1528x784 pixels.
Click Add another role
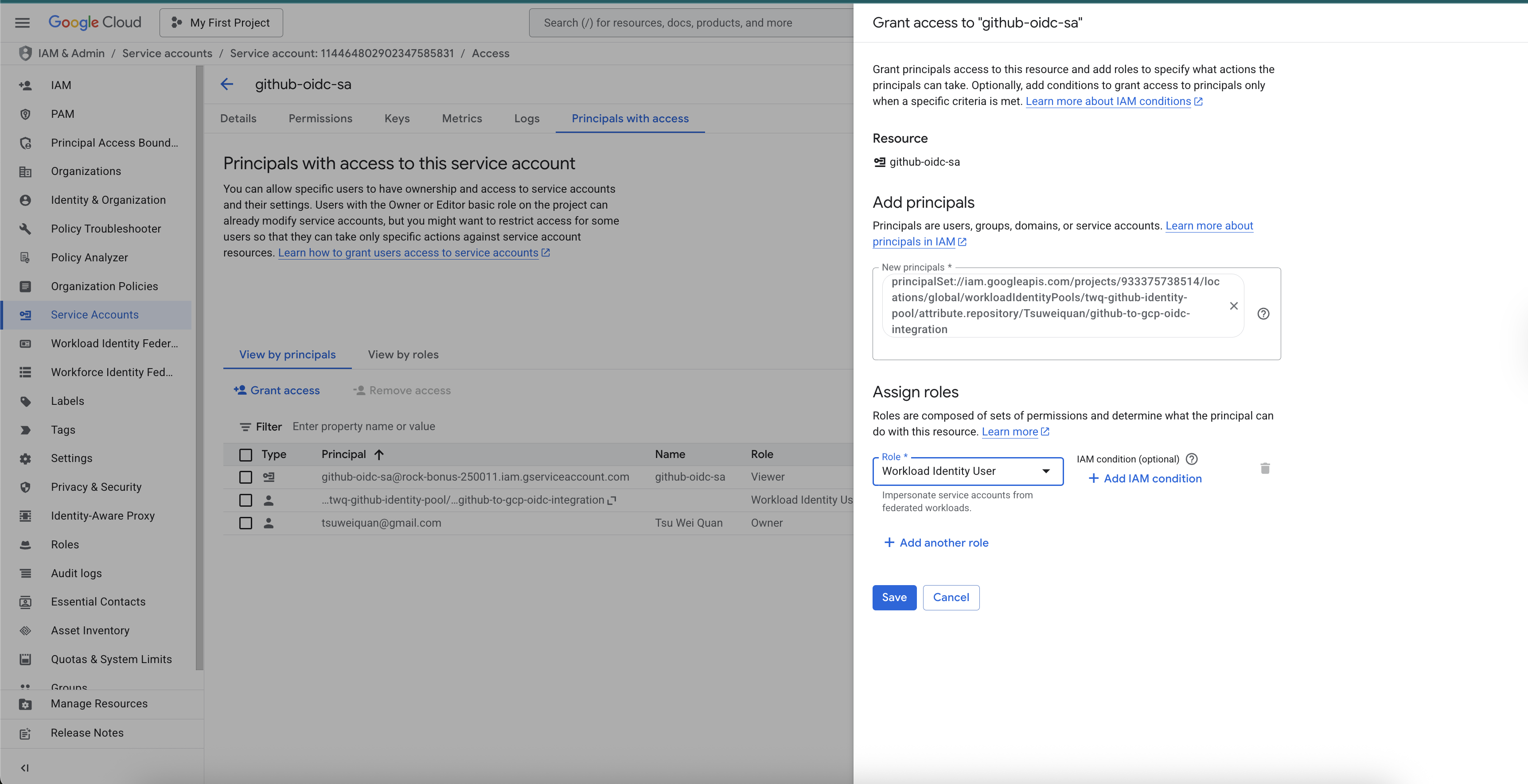(x=936, y=543)
